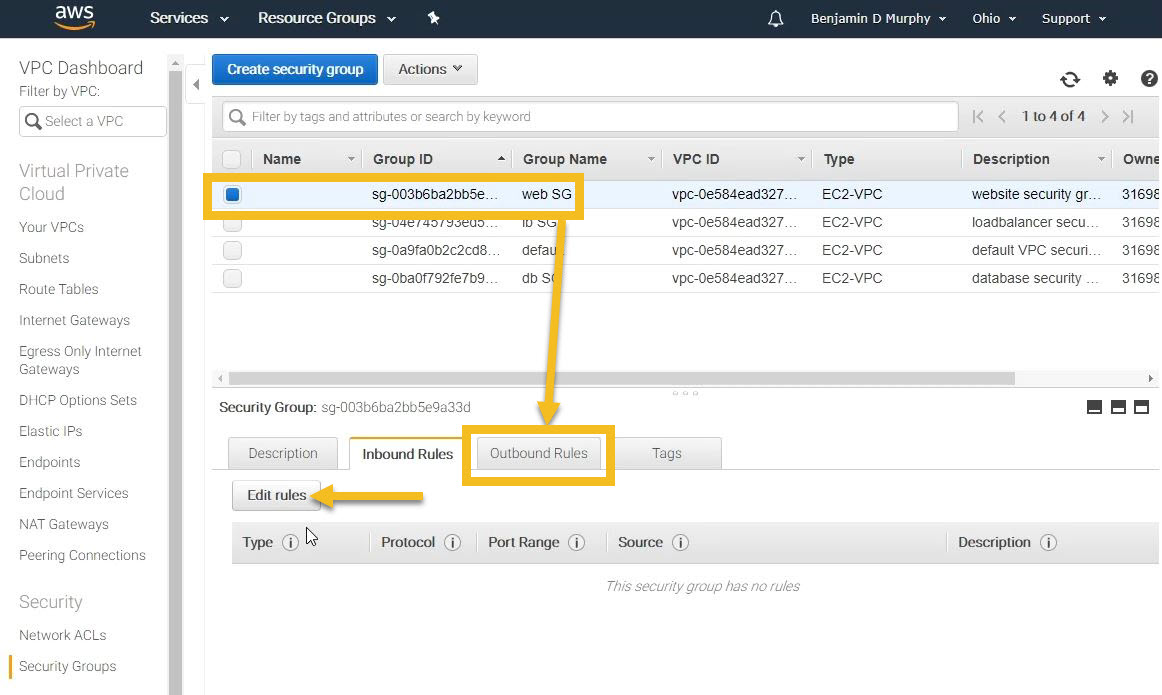Screen dimensions: 1162x695
Task: Switch to the Outbound Rules tab
Action: [538, 453]
